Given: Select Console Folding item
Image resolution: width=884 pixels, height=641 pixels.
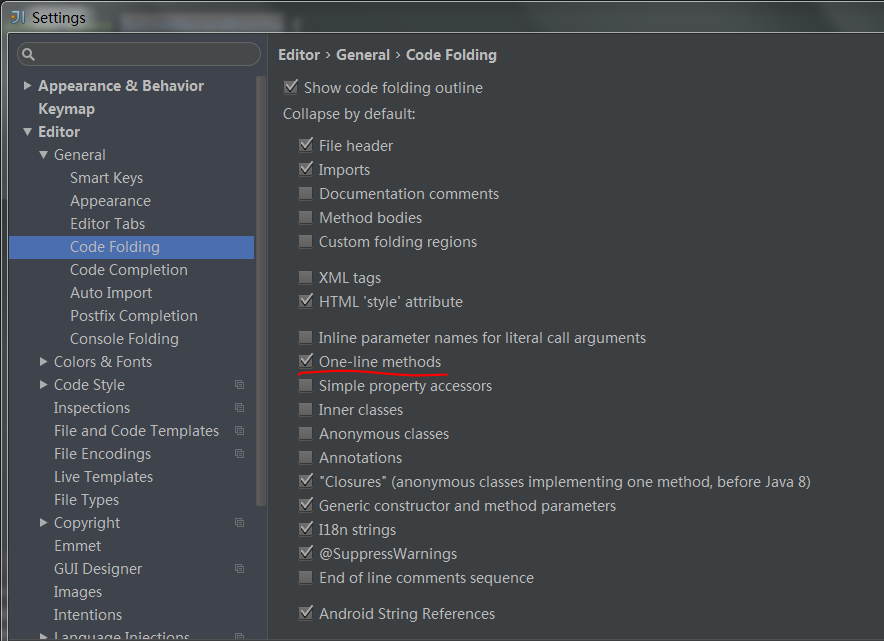Looking at the screenshot, I should coord(124,339).
